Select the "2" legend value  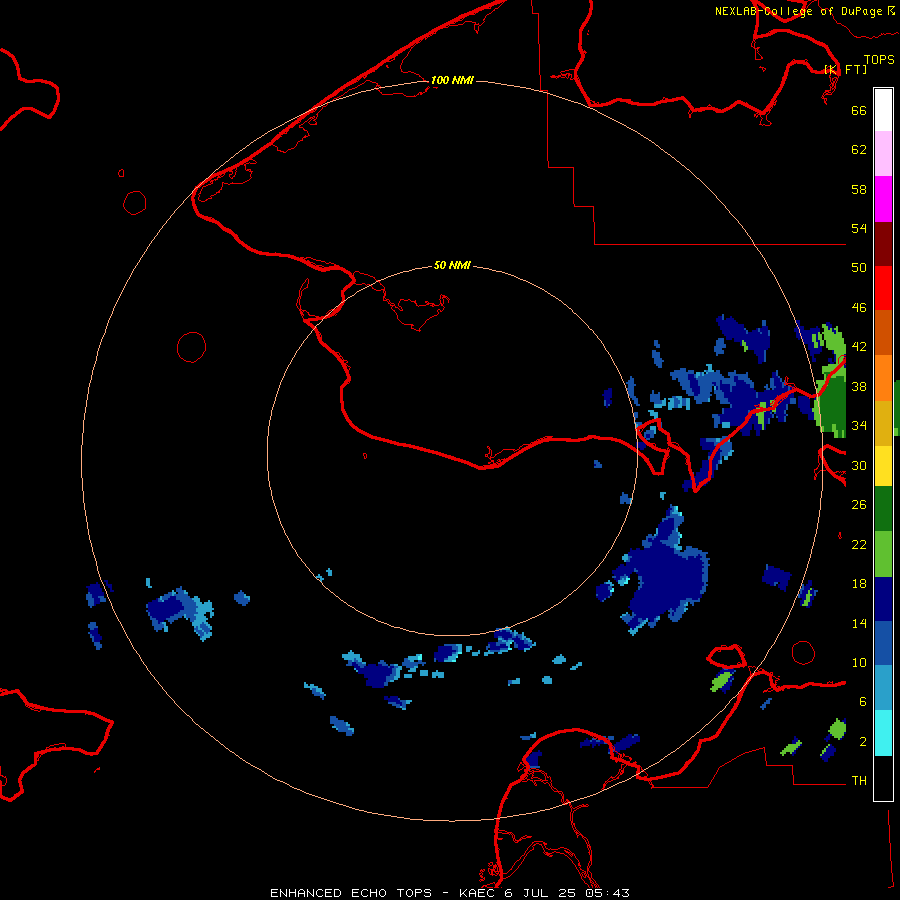(862, 742)
